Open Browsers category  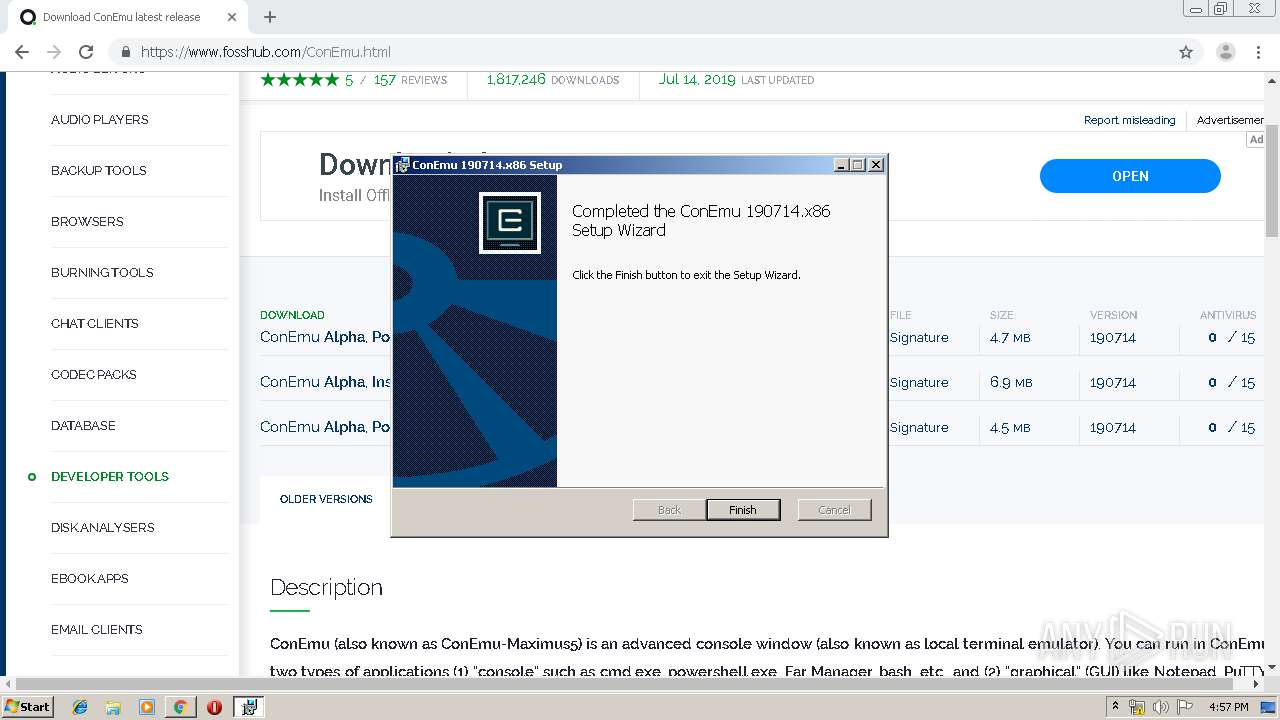87,221
